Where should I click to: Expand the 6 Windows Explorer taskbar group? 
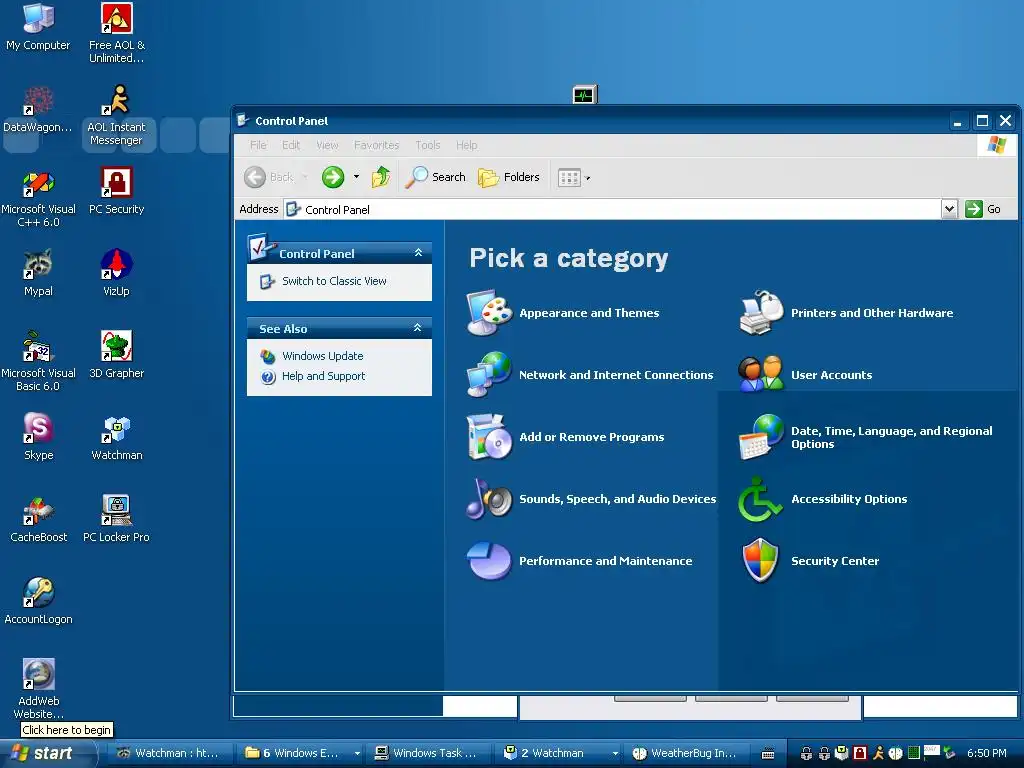357,753
